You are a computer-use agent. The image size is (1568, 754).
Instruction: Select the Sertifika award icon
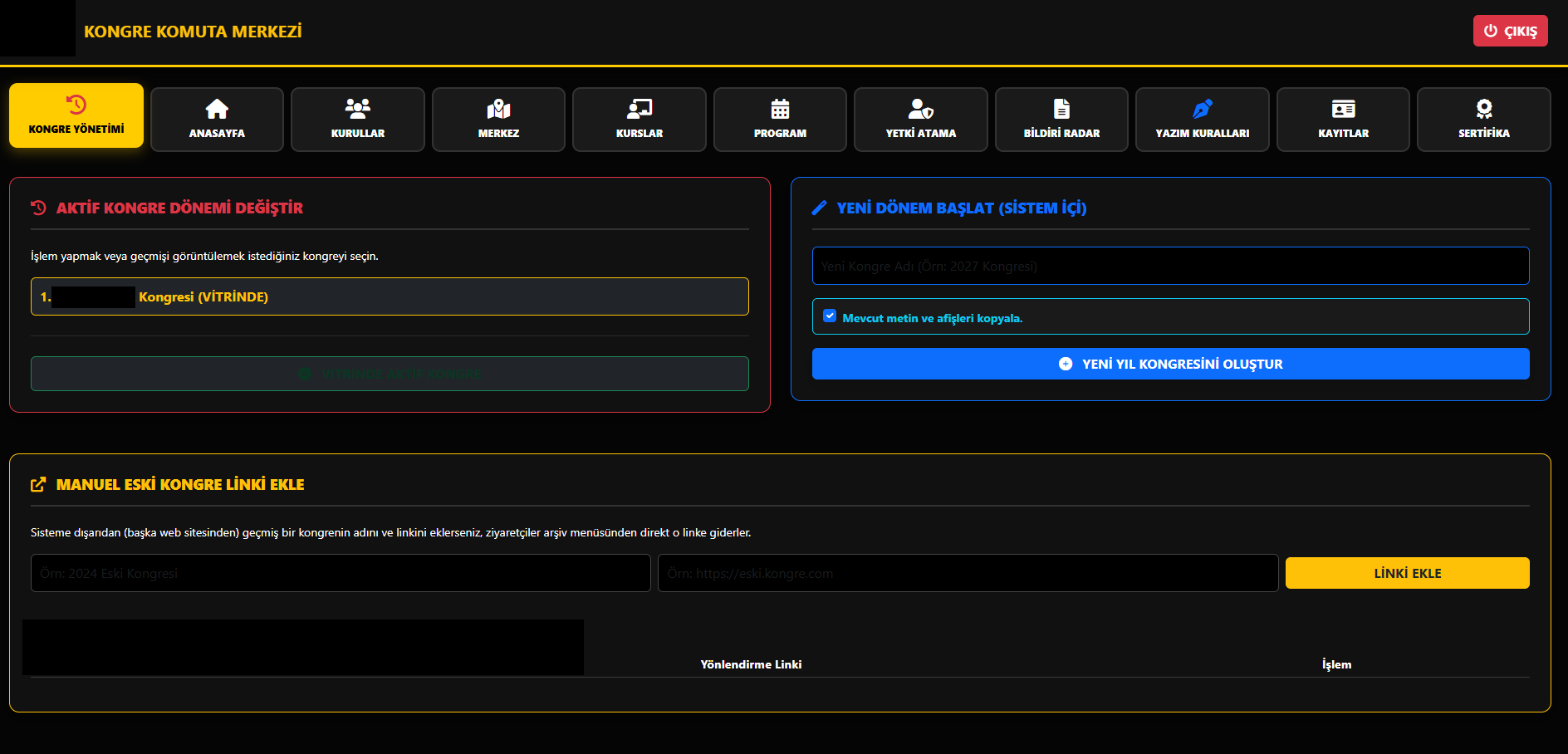[1483, 109]
